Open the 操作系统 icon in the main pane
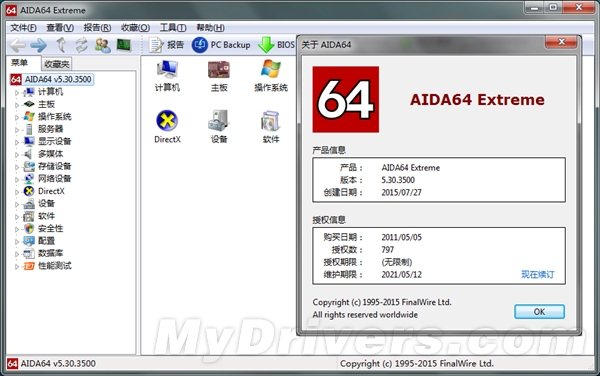This screenshot has width=600, height=376. 271,76
